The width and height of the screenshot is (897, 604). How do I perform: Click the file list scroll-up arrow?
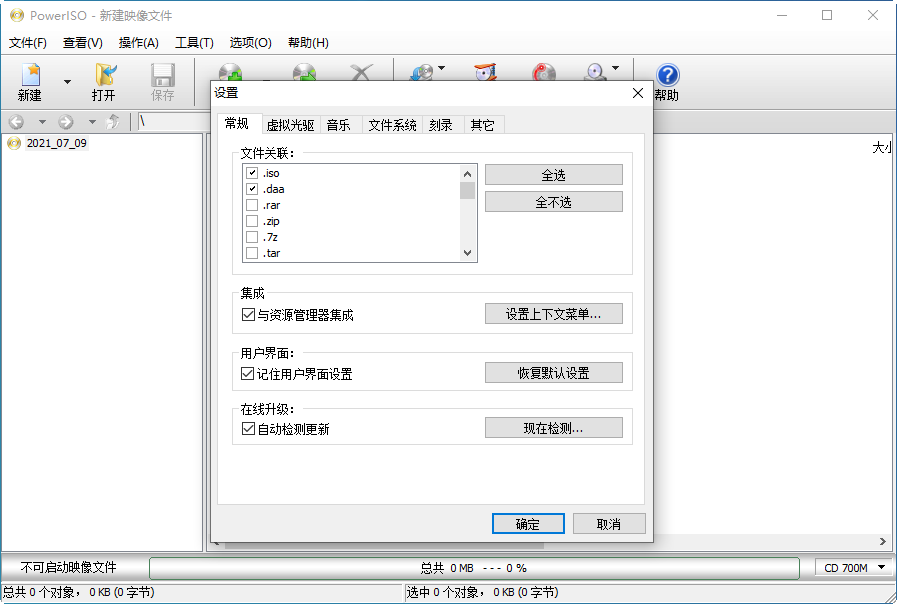point(467,173)
